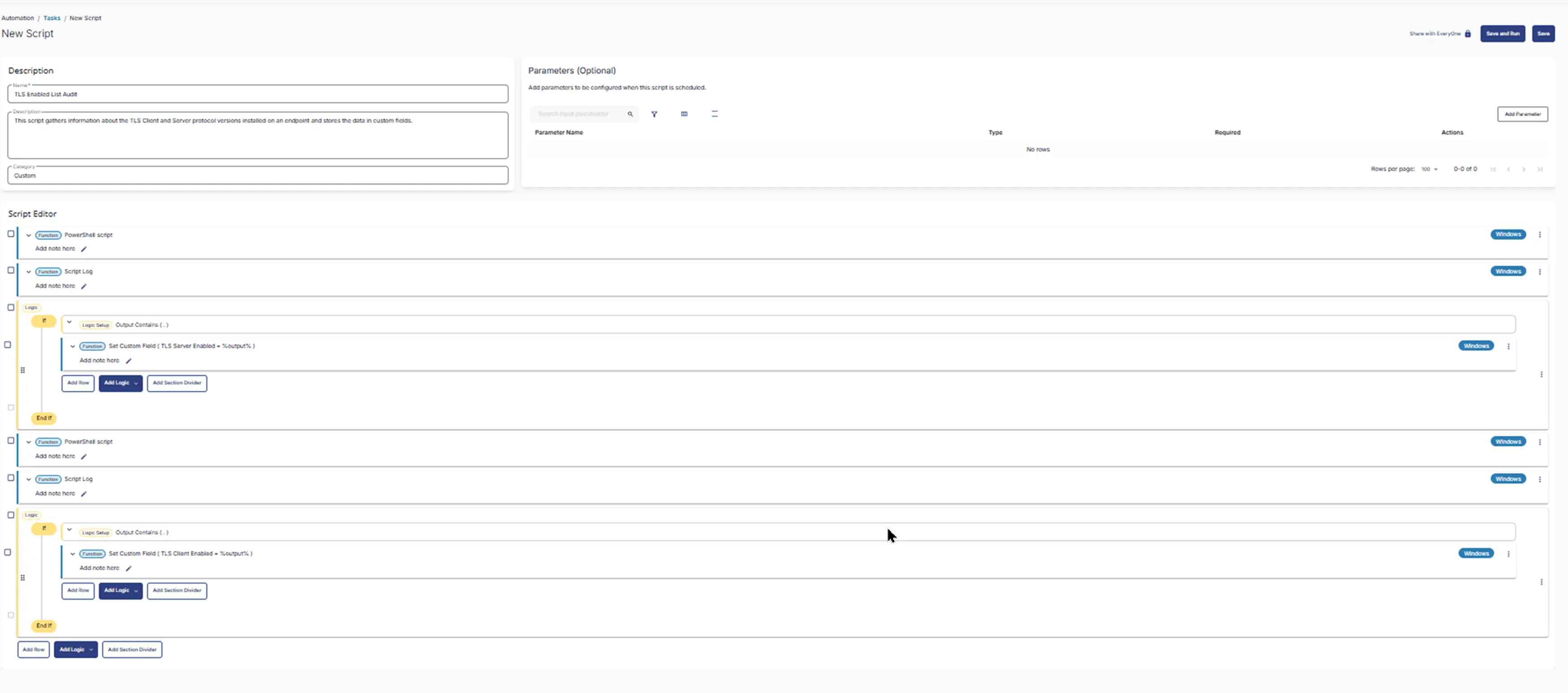This screenshot has height=693, width=1568.
Task: Click Add Row under TLS Server Enabled row
Action: [x=78, y=383]
